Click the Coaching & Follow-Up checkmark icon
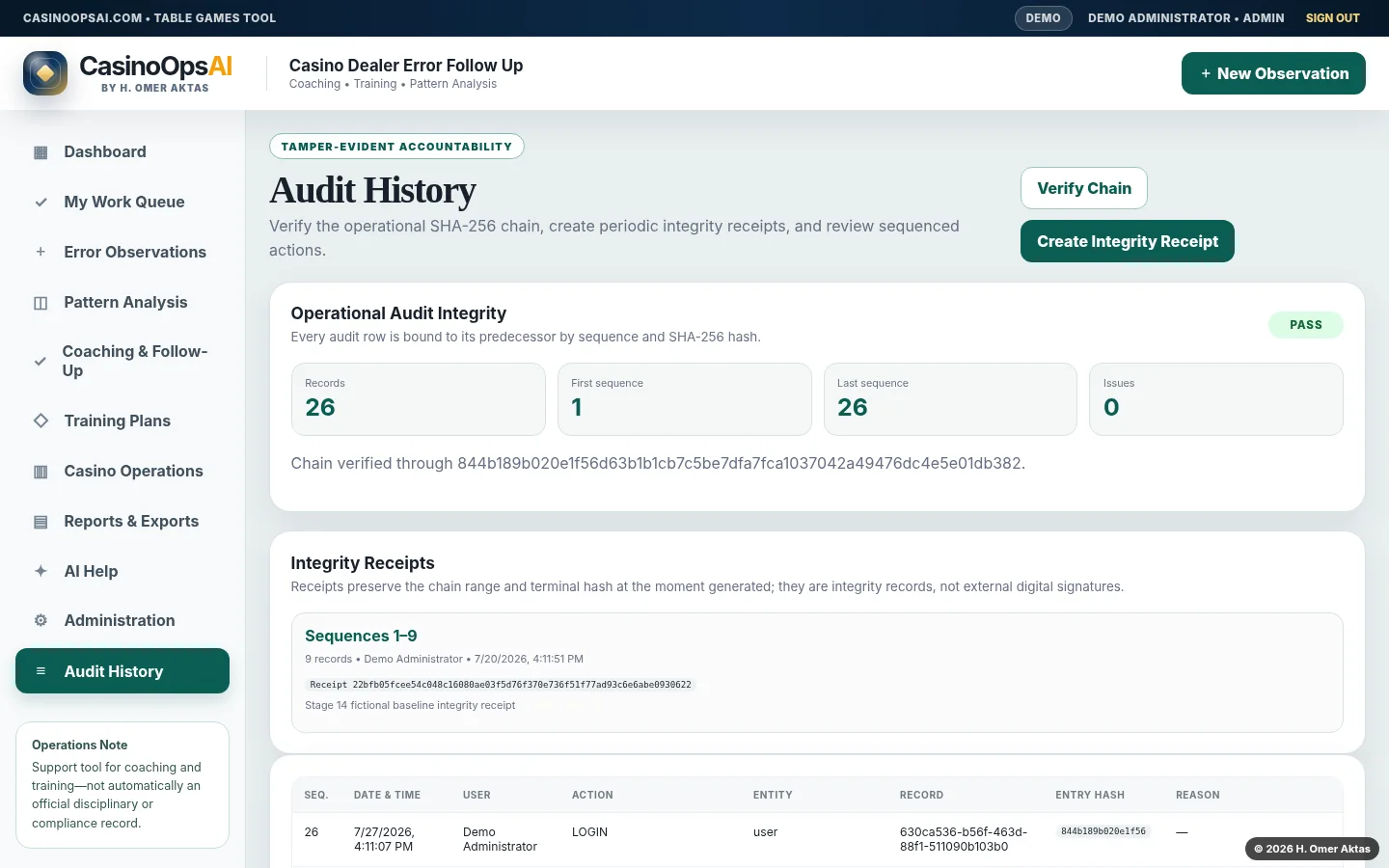 (41, 362)
